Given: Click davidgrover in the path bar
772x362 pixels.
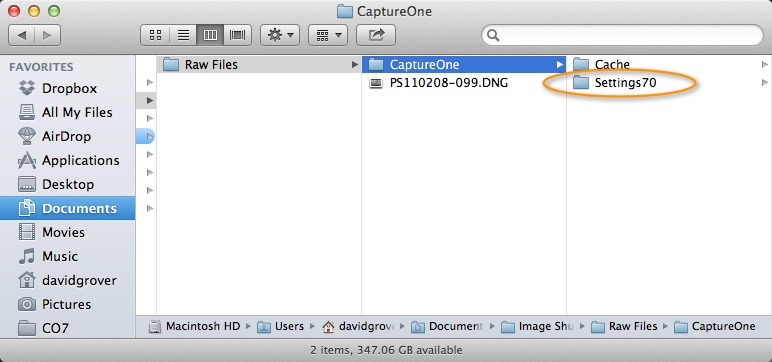Looking at the screenshot, I should point(359,327).
